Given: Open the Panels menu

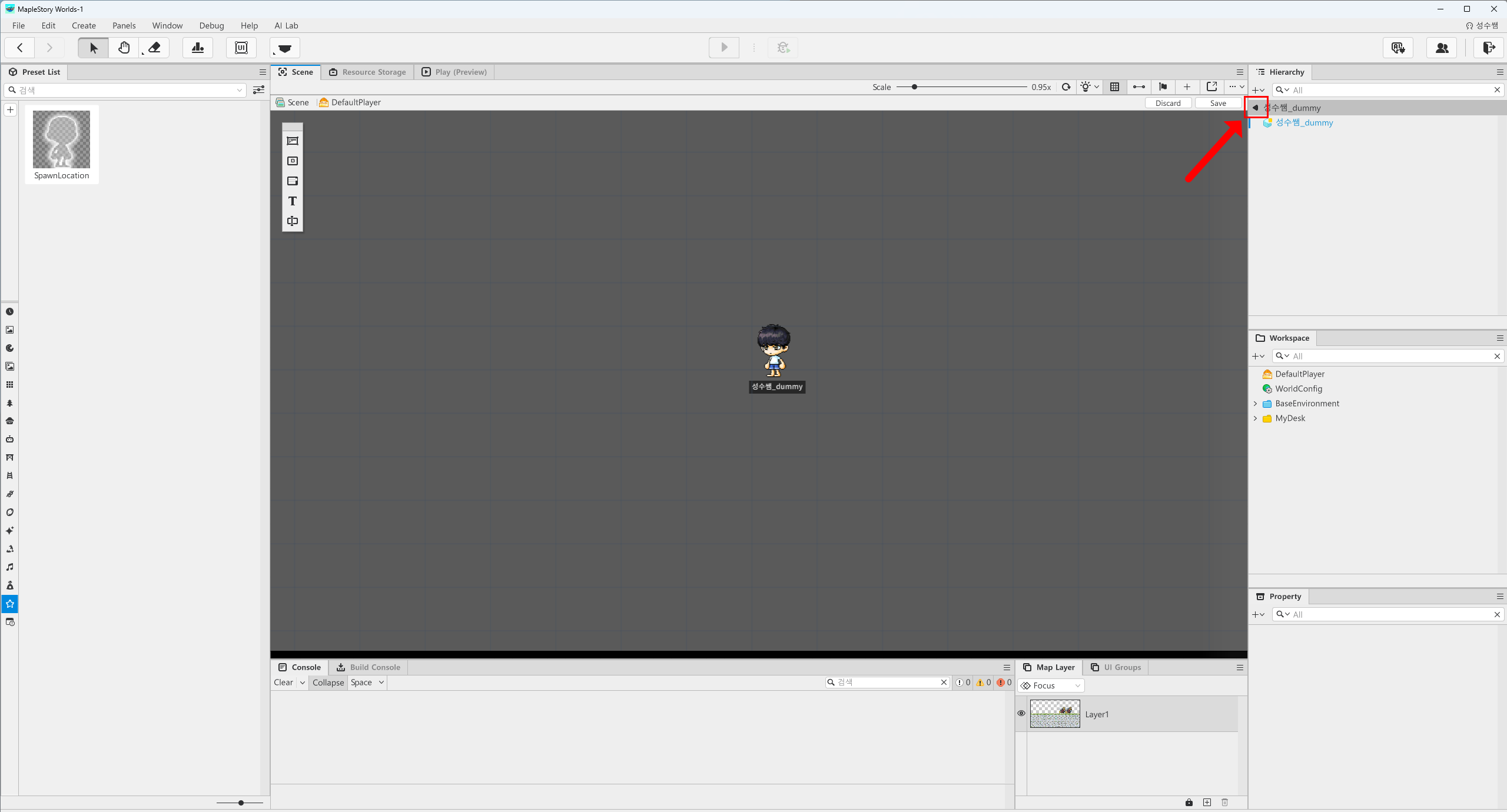Looking at the screenshot, I should (x=124, y=25).
